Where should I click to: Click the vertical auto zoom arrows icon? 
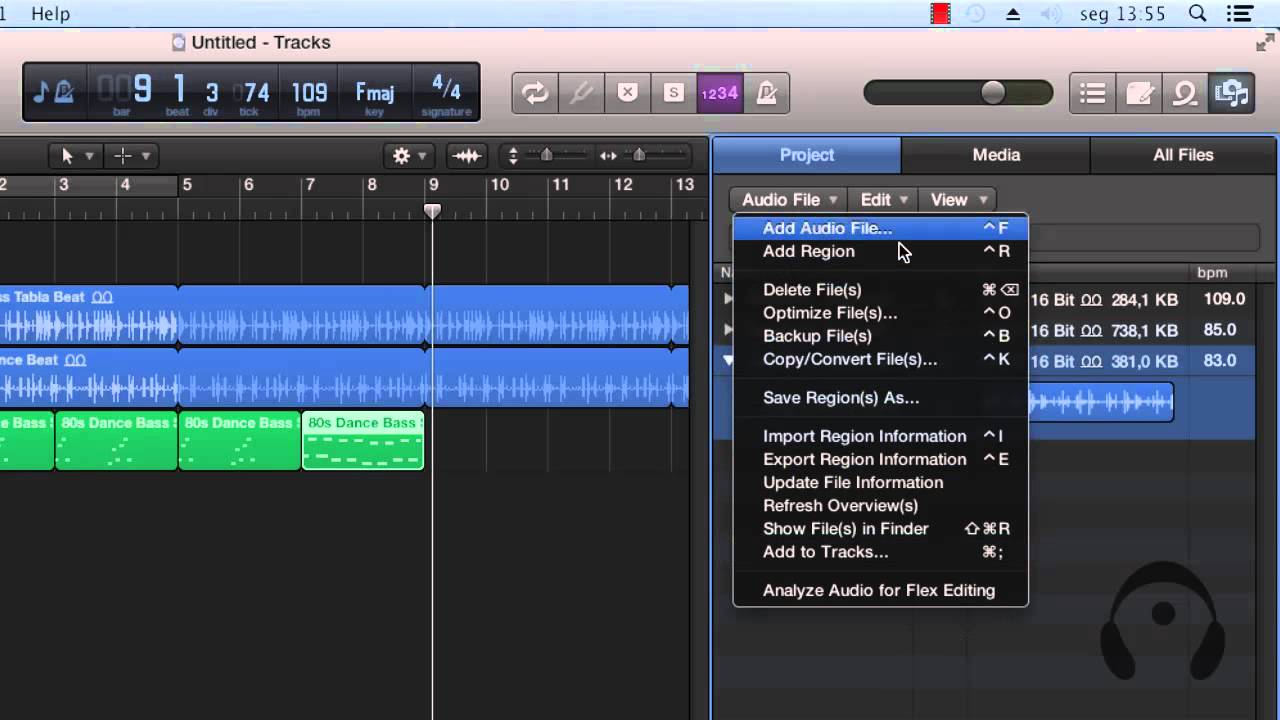(x=513, y=155)
